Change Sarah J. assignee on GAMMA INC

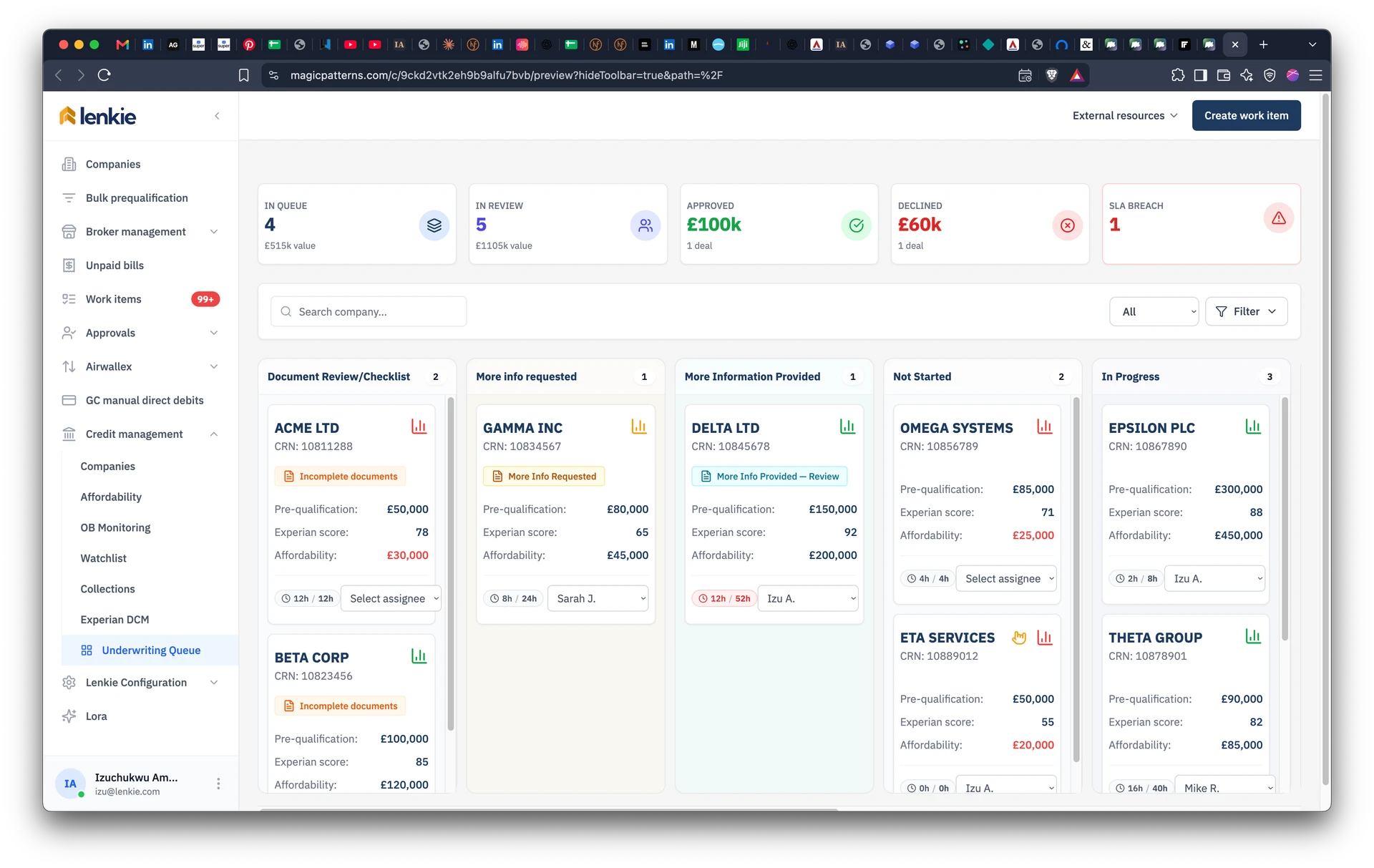[x=598, y=598]
